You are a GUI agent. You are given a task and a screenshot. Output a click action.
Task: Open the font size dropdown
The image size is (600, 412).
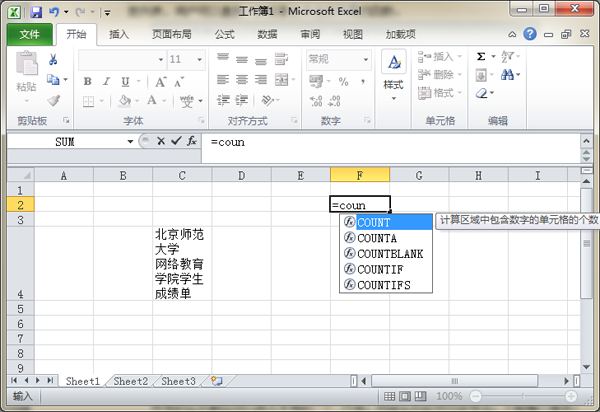point(200,59)
